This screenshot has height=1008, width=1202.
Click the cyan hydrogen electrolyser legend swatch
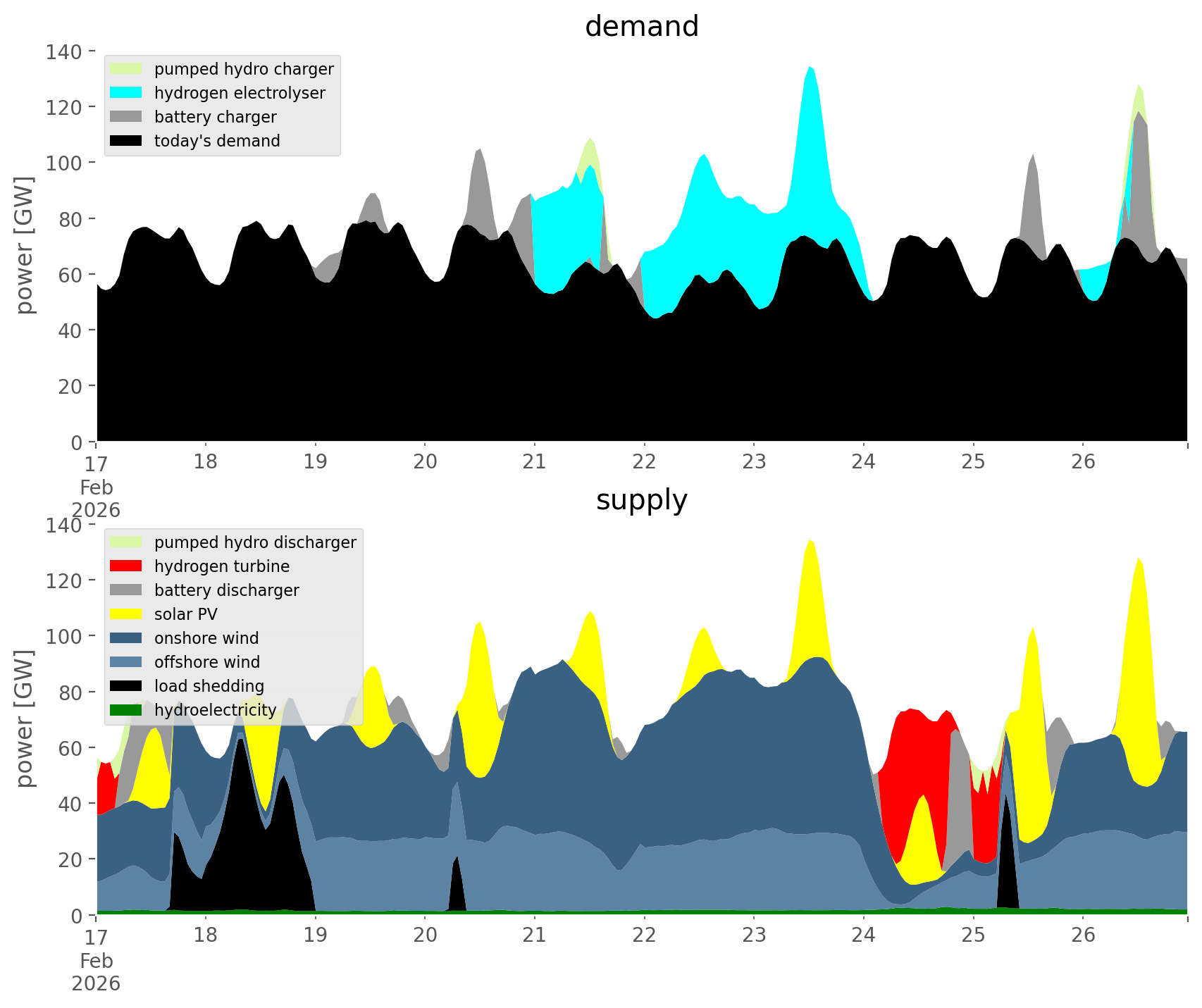(125, 93)
